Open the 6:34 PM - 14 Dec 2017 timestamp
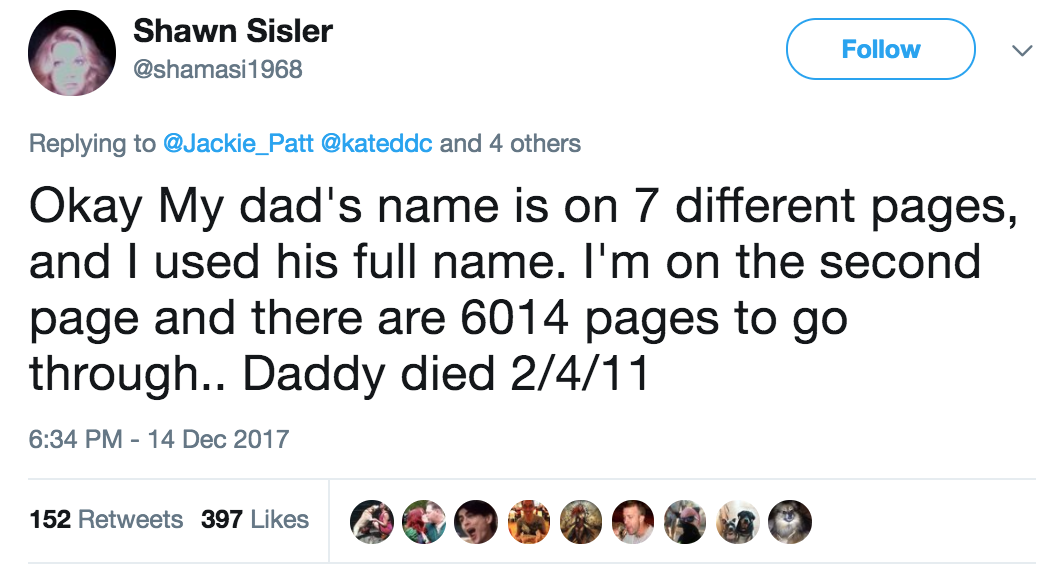This screenshot has width=1060, height=580. pos(159,438)
